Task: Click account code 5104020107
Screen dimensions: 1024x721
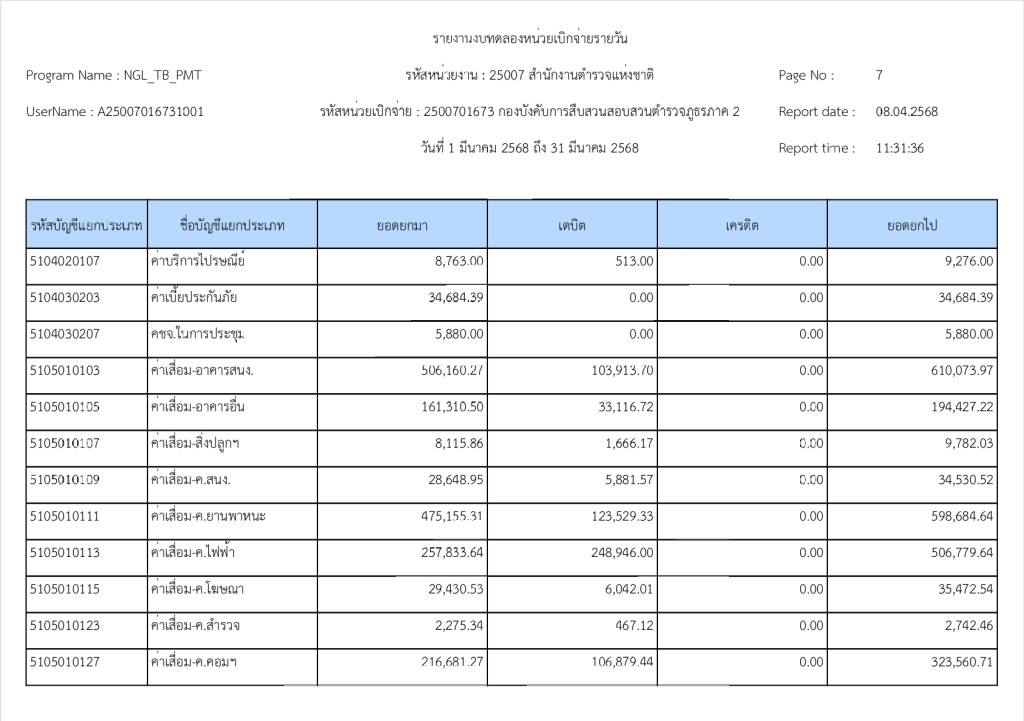Action: [65, 261]
